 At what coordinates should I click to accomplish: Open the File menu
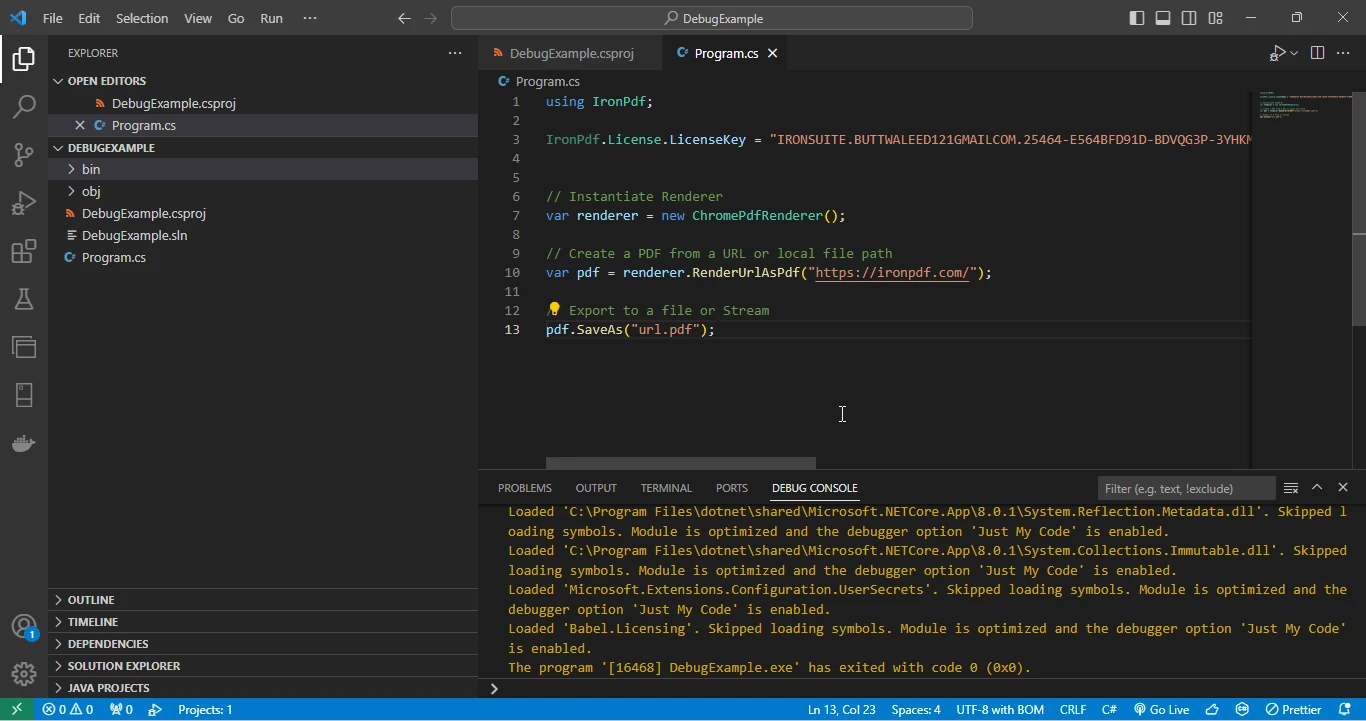53,18
